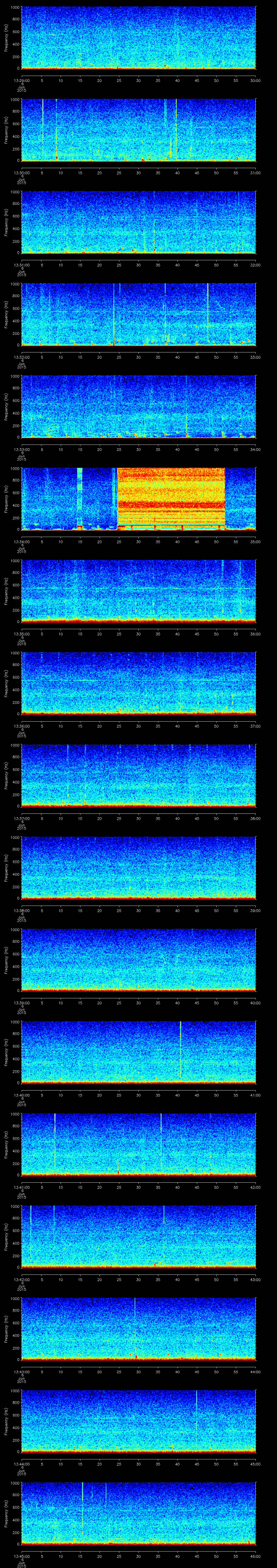Click the yellow vertical spike in the 13:40 spectrogram
The width and height of the screenshot is (277, 1568).
coord(181,1049)
